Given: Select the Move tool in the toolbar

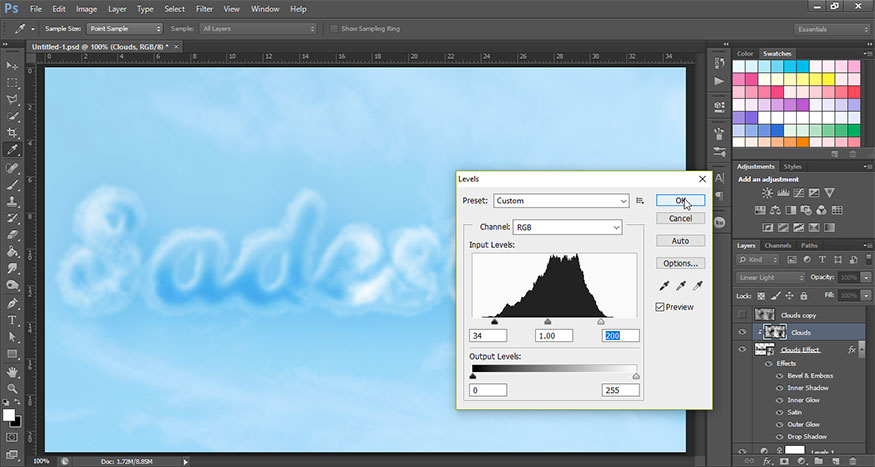Looking at the screenshot, I should point(13,65).
